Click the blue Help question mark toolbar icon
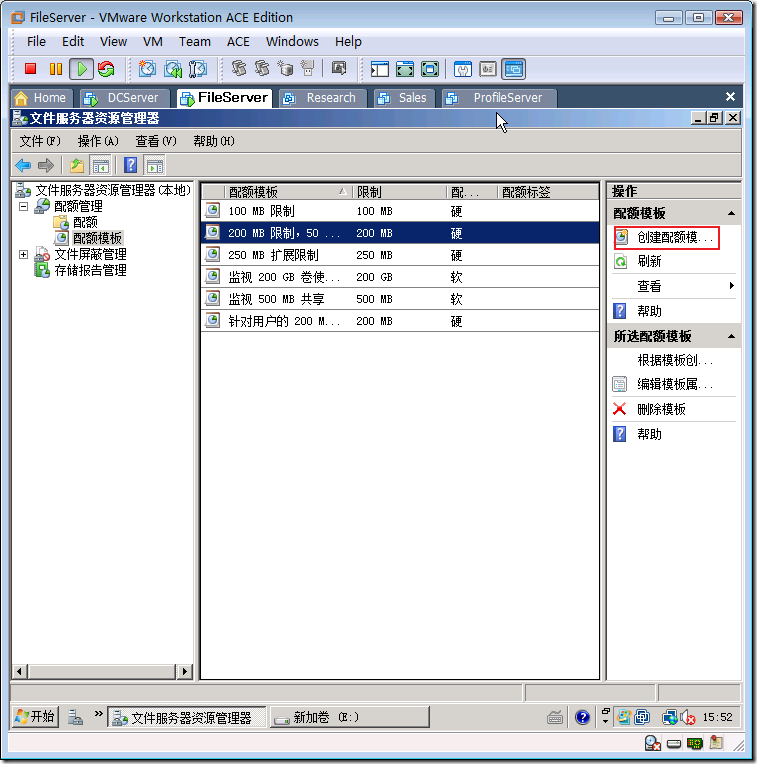 click(131, 166)
